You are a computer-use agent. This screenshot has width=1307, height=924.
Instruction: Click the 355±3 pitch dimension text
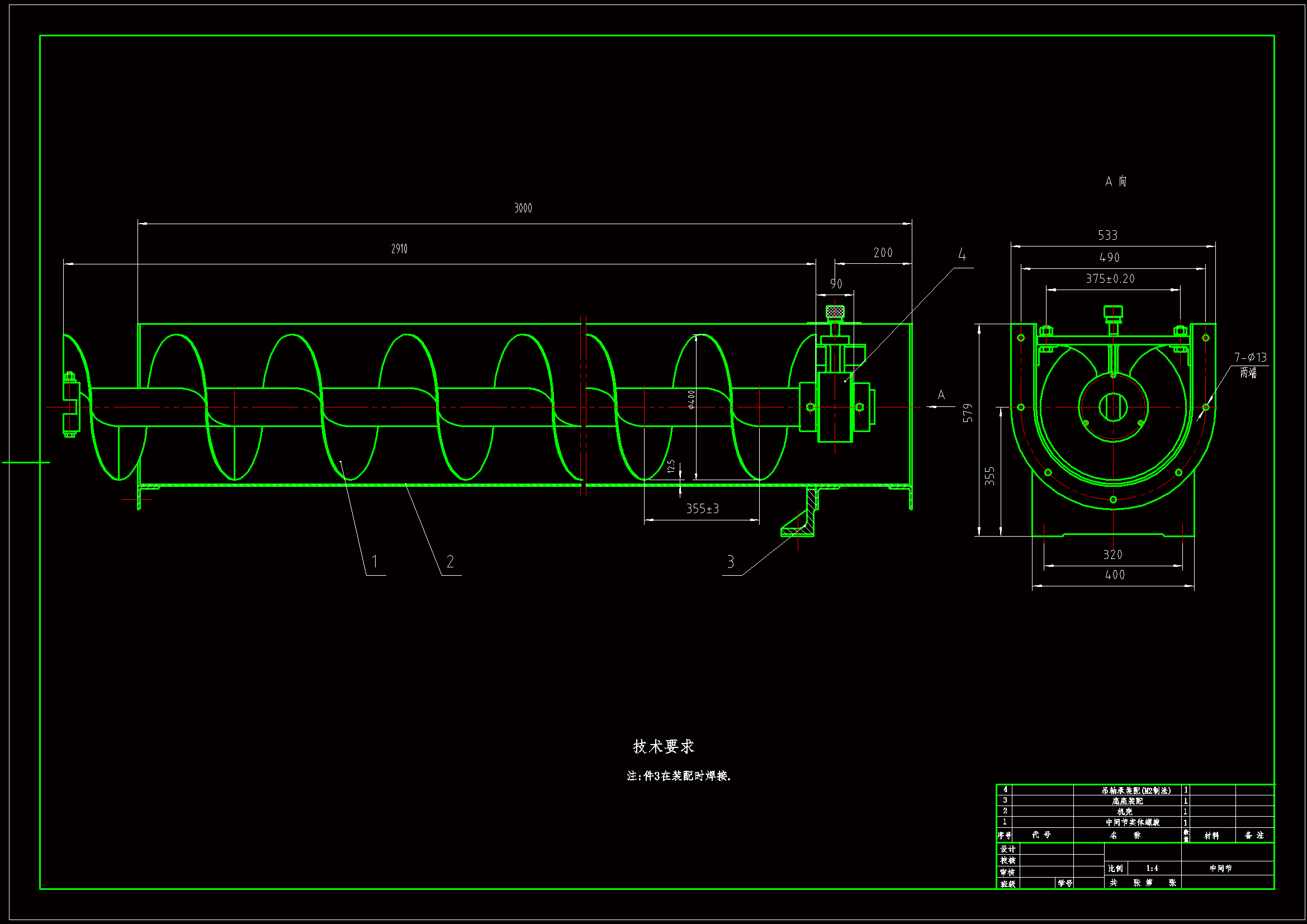tap(702, 509)
